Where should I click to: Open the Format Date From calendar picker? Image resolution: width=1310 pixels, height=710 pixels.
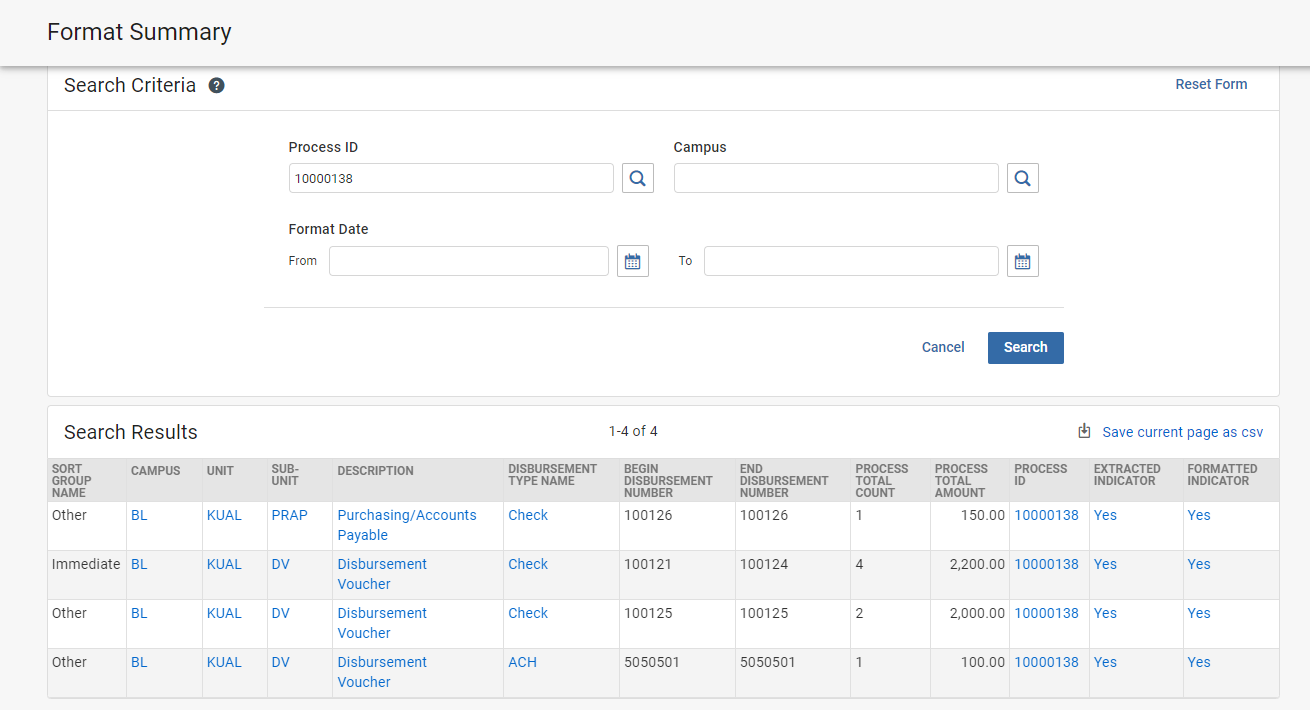pos(632,261)
